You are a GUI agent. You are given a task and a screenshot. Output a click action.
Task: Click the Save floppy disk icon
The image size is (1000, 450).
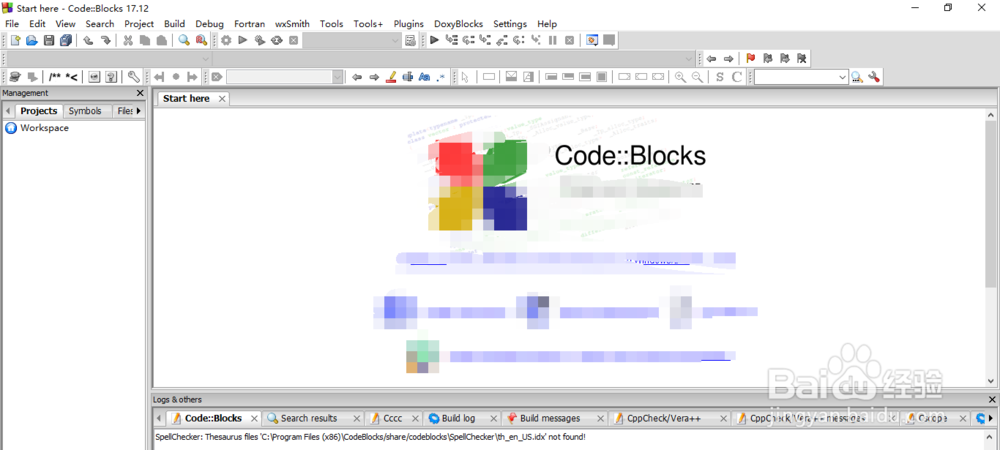coord(48,40)
